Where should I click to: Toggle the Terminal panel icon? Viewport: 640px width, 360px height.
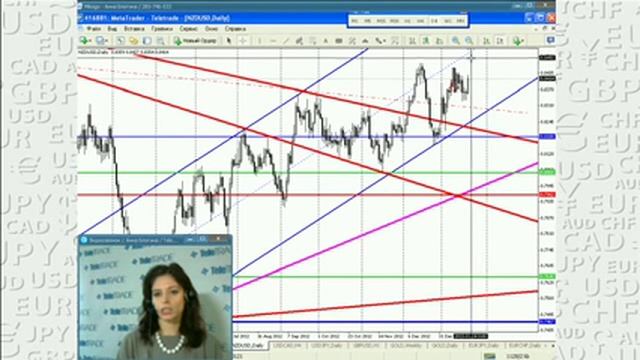click(x=160, y=40)
